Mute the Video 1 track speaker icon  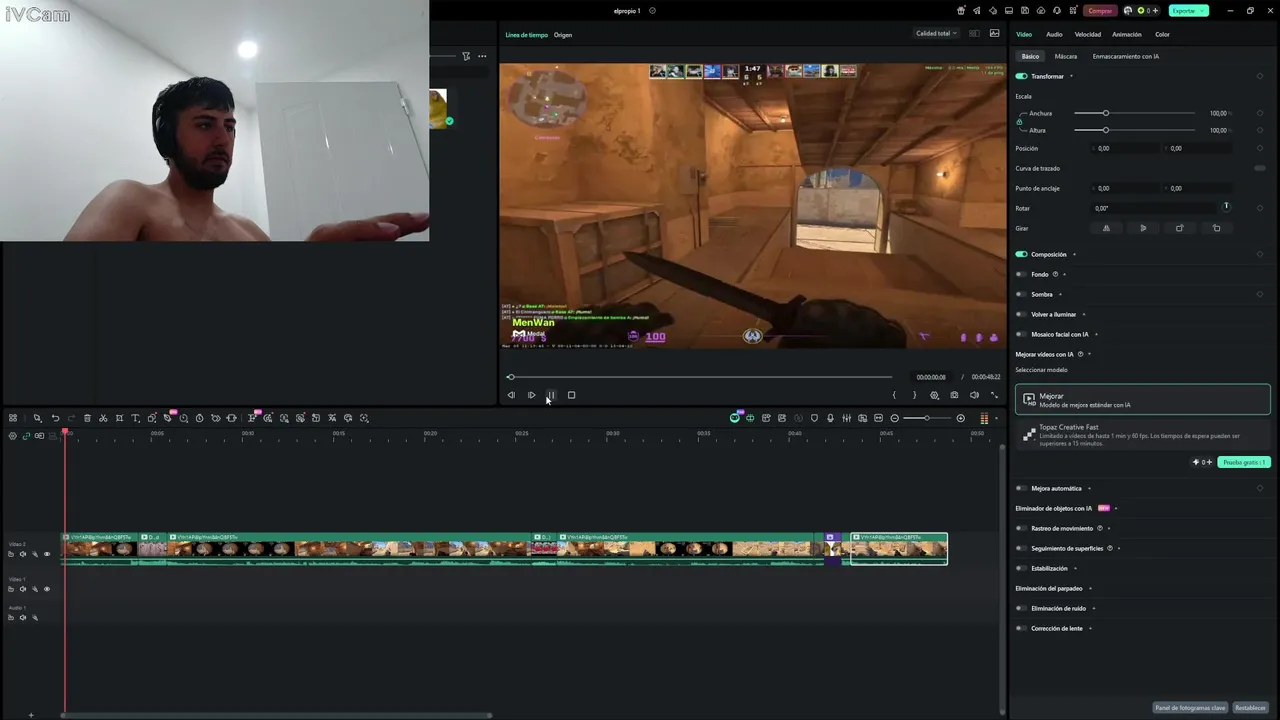click(22, 589)
